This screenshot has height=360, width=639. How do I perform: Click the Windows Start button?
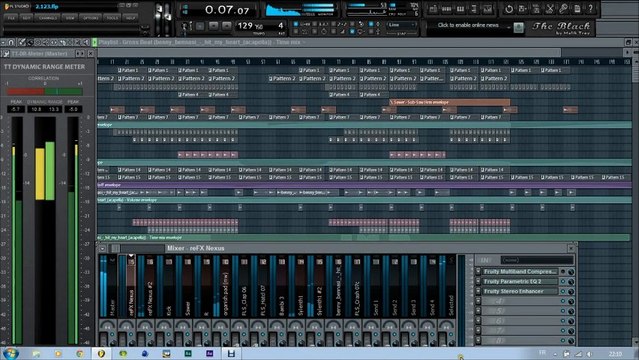pos(10,353)
